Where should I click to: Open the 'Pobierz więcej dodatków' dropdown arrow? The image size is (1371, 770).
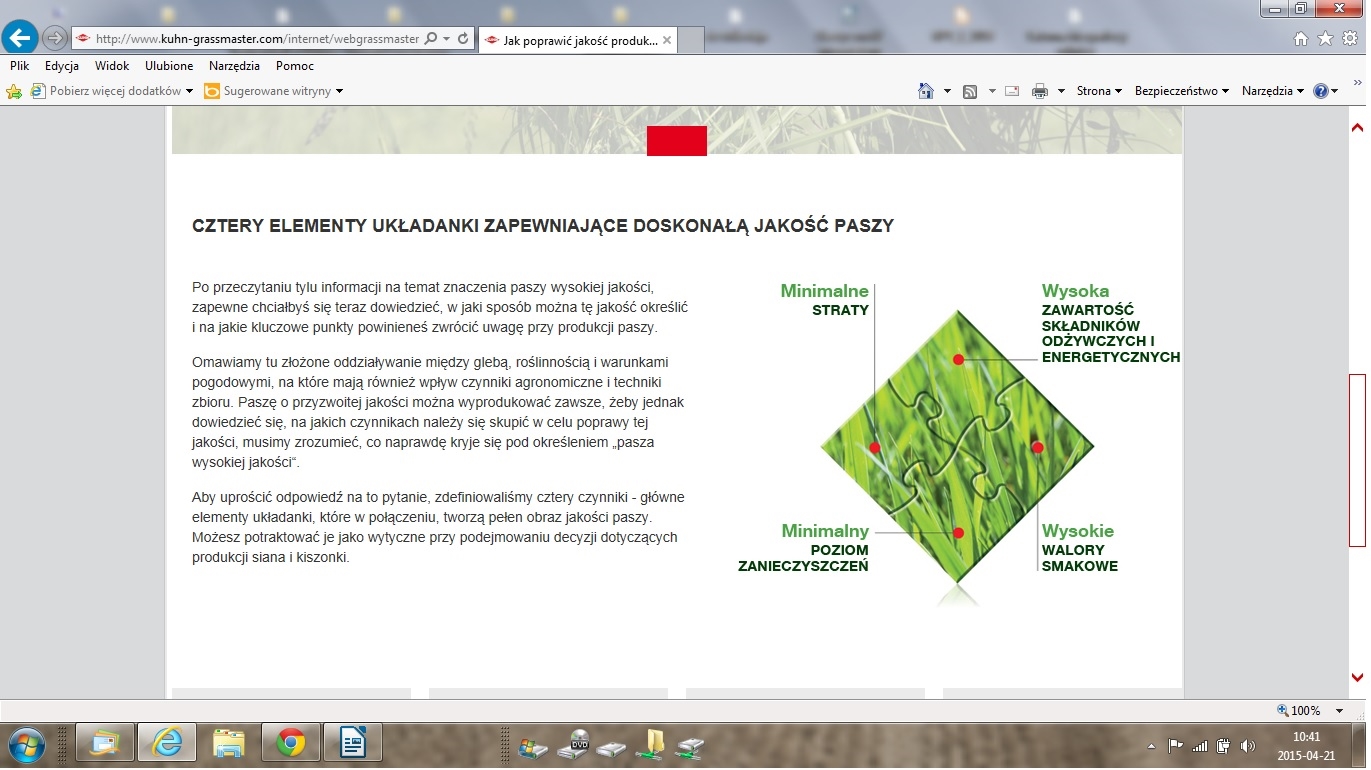point(189,91)
